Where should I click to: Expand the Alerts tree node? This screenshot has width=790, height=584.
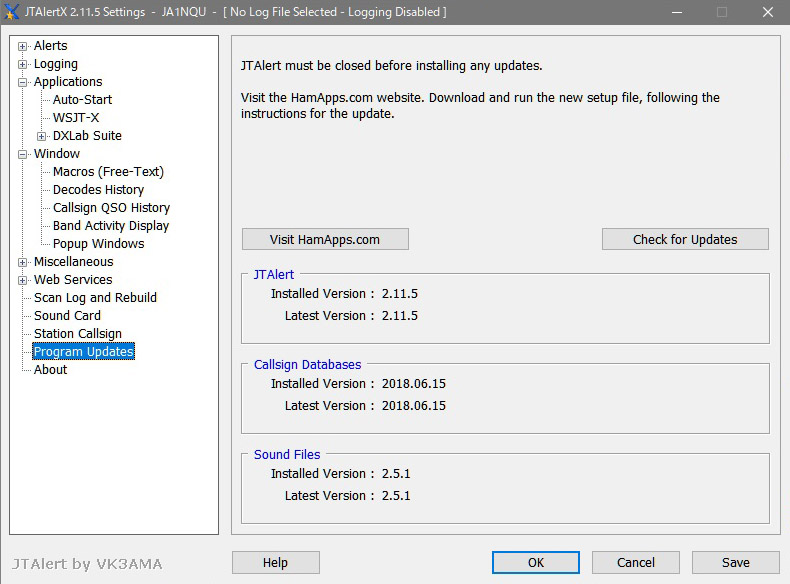tap(23, 46)
